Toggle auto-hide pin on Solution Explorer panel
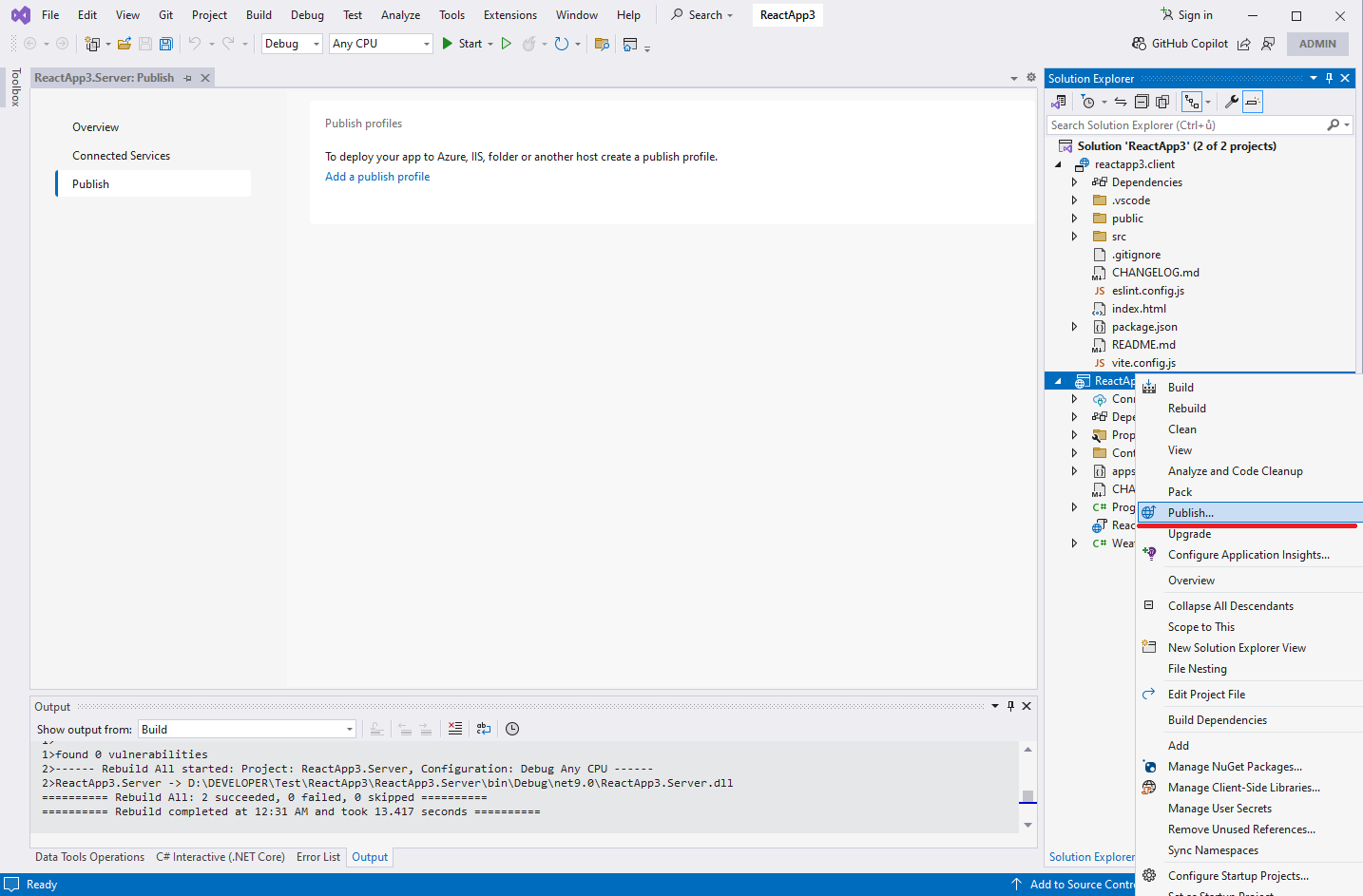Image resolution: width=1363 pixels, height=896 pixels. pyautogui.click(x=1329, y=78)
